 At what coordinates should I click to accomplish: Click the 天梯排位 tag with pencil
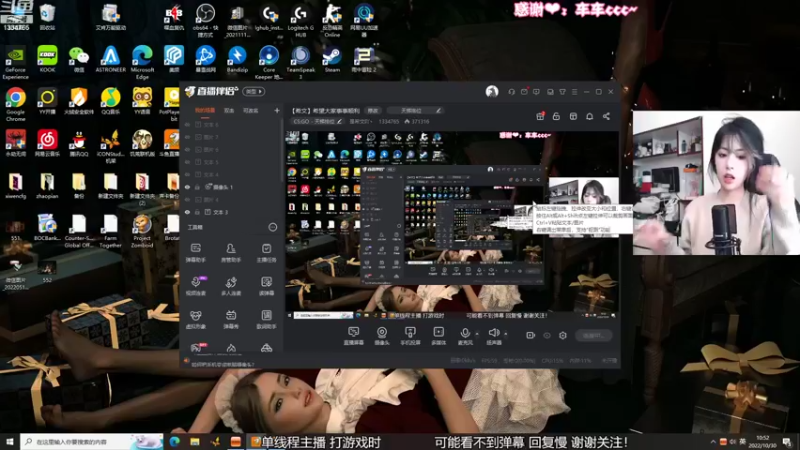(x=415, y=110)
